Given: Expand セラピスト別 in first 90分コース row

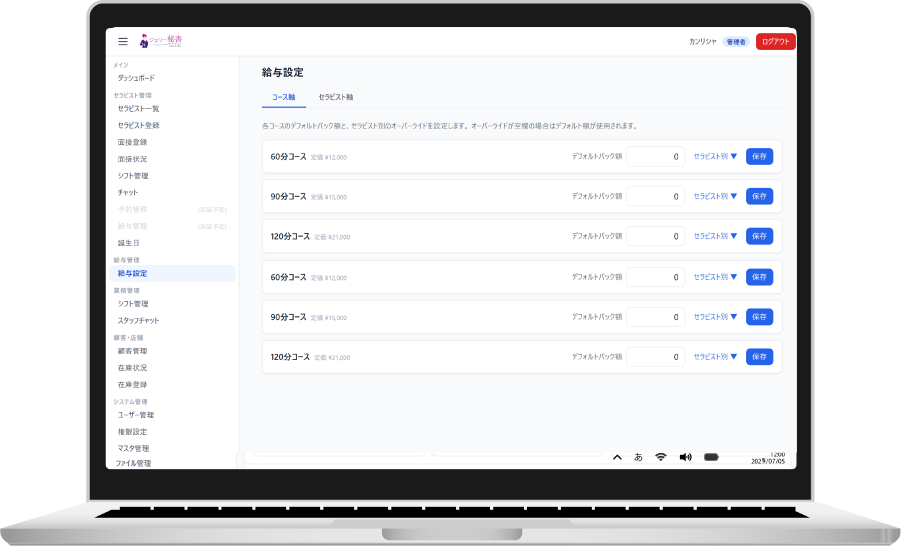Looking at the screenshot, I should 715,196.
